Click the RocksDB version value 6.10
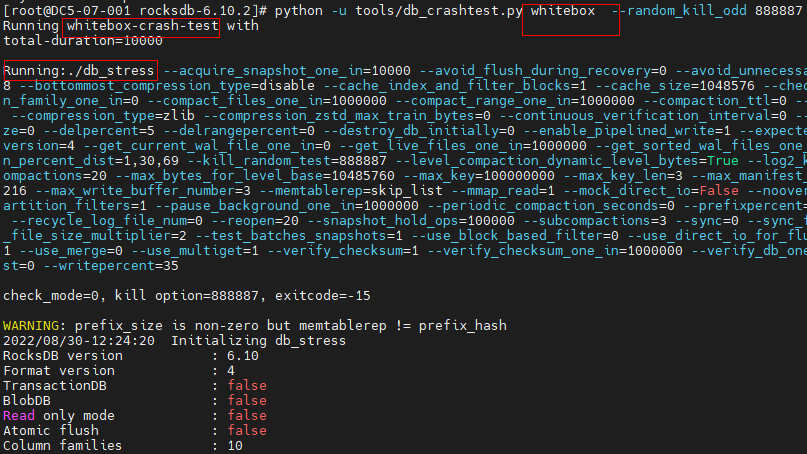The image size is (807, 454). 242,356
